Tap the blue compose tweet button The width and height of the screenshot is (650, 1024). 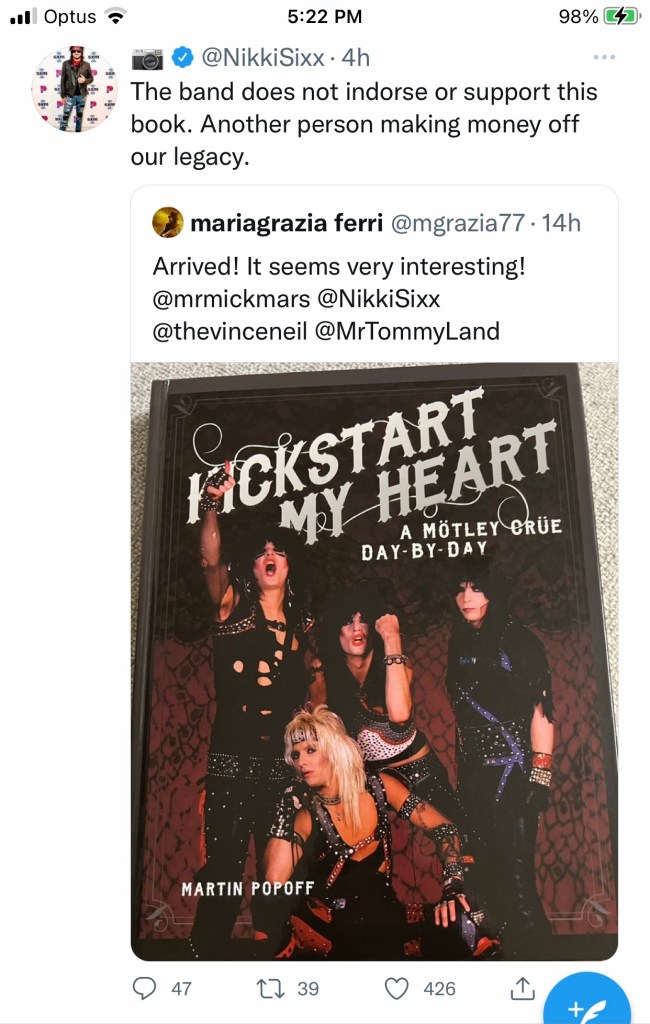coord(588,1004)
